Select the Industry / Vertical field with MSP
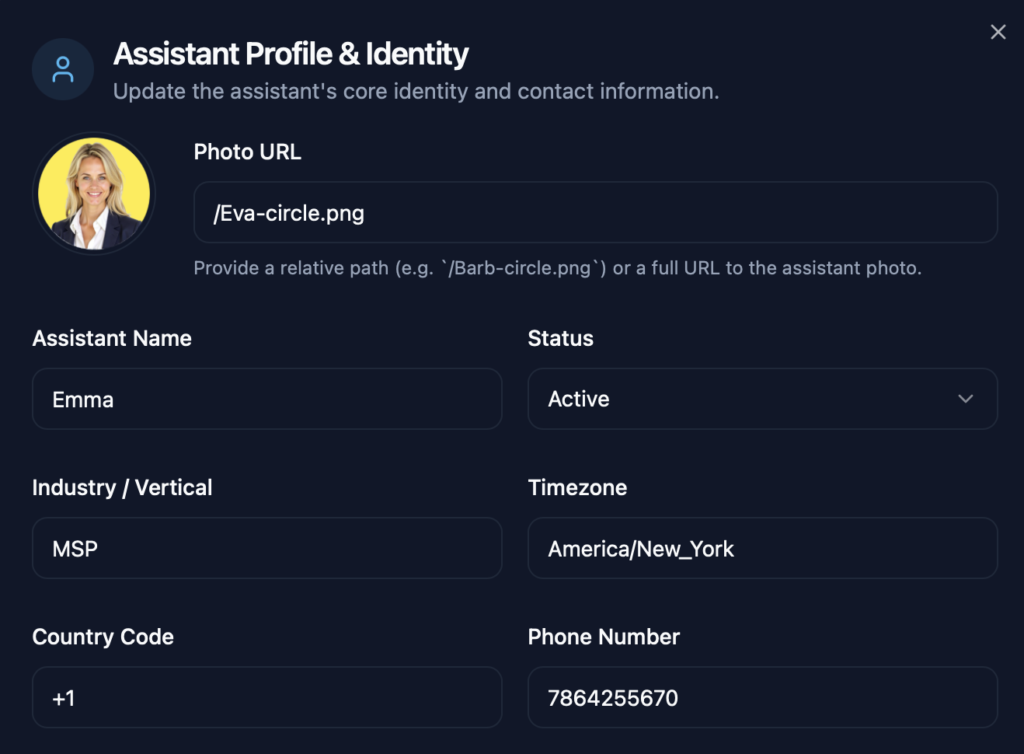Screen dimensions: 1024x754 (x=267, y=548)
